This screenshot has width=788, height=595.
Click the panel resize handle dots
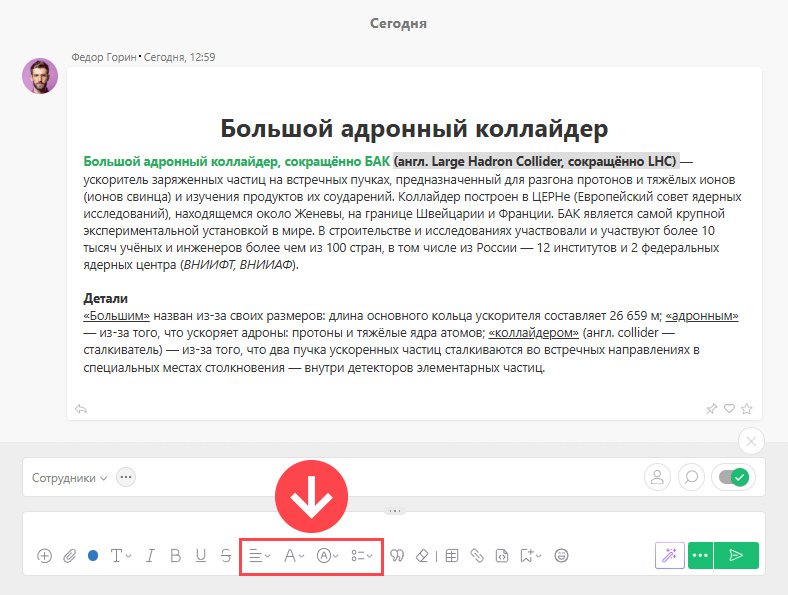click(x=395, y=511)
